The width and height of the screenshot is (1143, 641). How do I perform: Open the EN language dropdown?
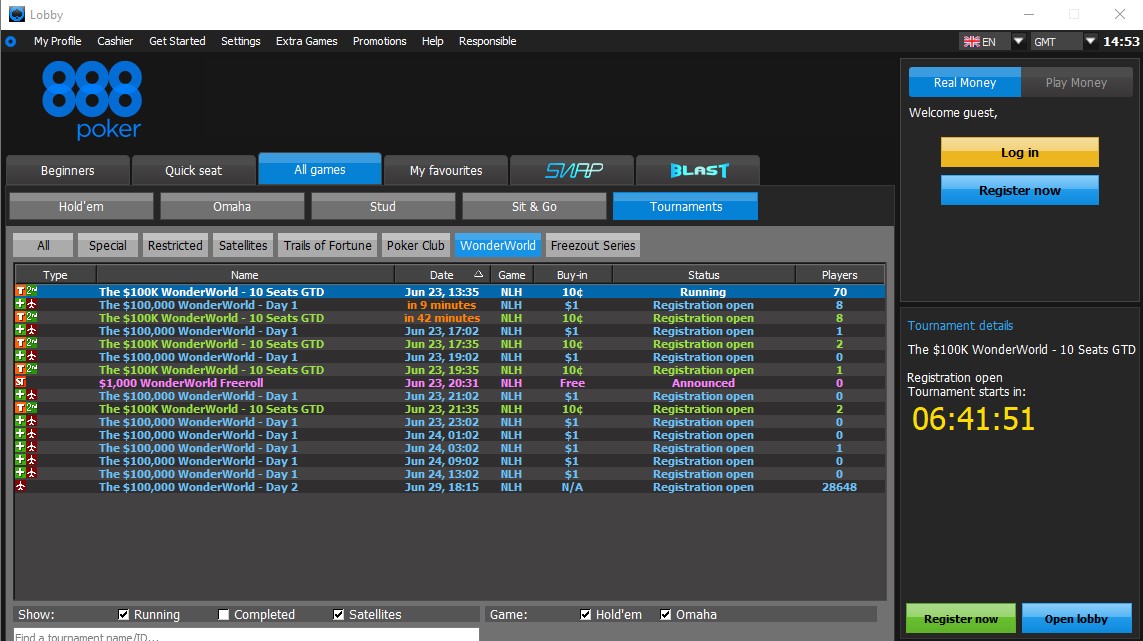[x=1018, y=41]
